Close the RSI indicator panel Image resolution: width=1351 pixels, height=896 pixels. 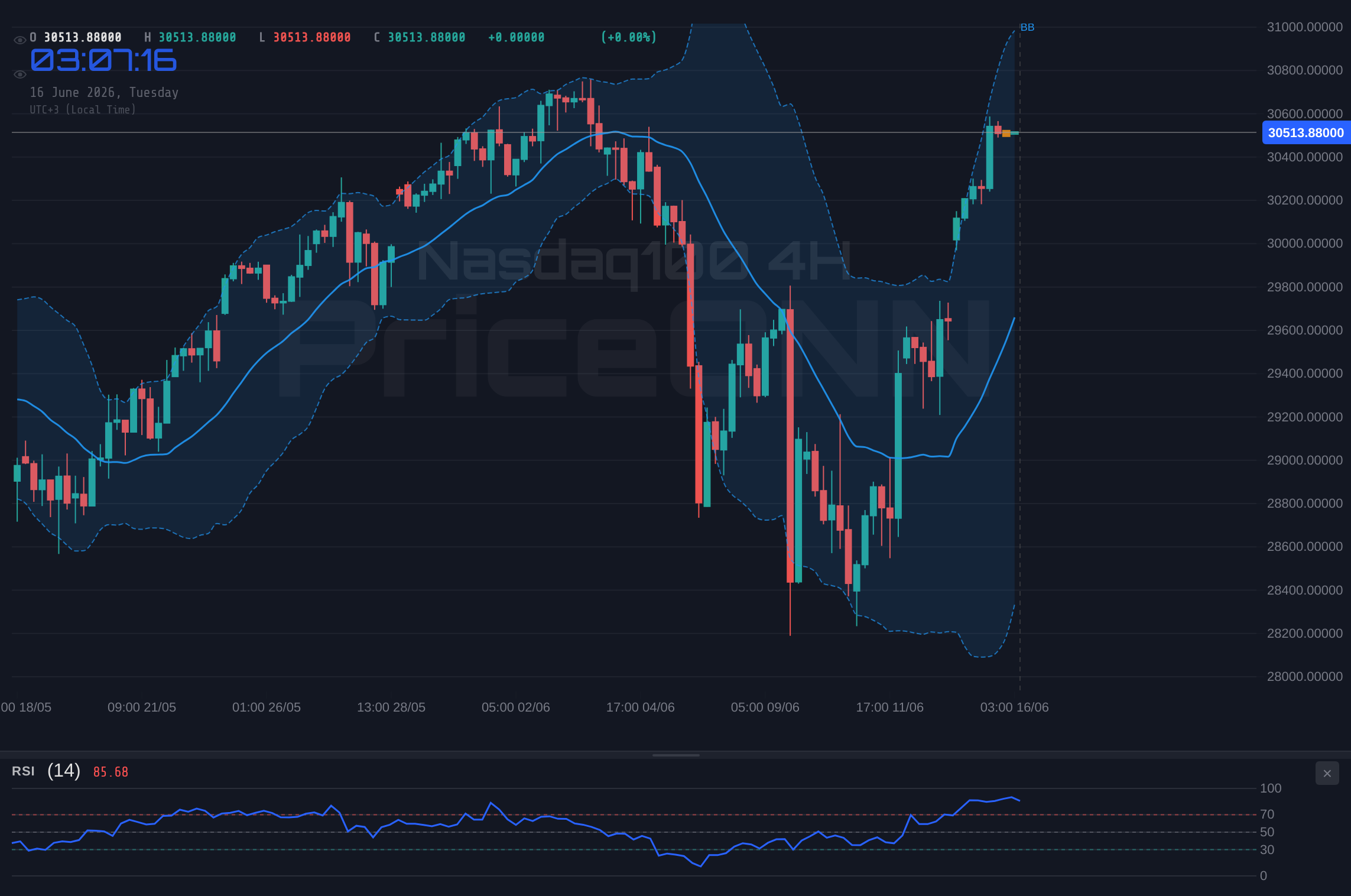(x=1327, y=773)
